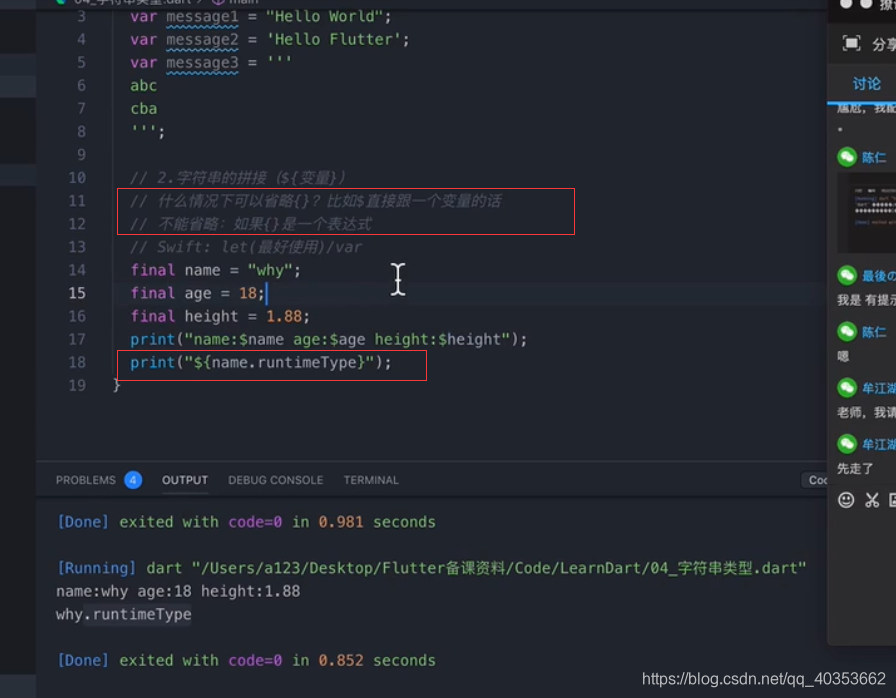Click the name variable on line 14

(202, 270)
